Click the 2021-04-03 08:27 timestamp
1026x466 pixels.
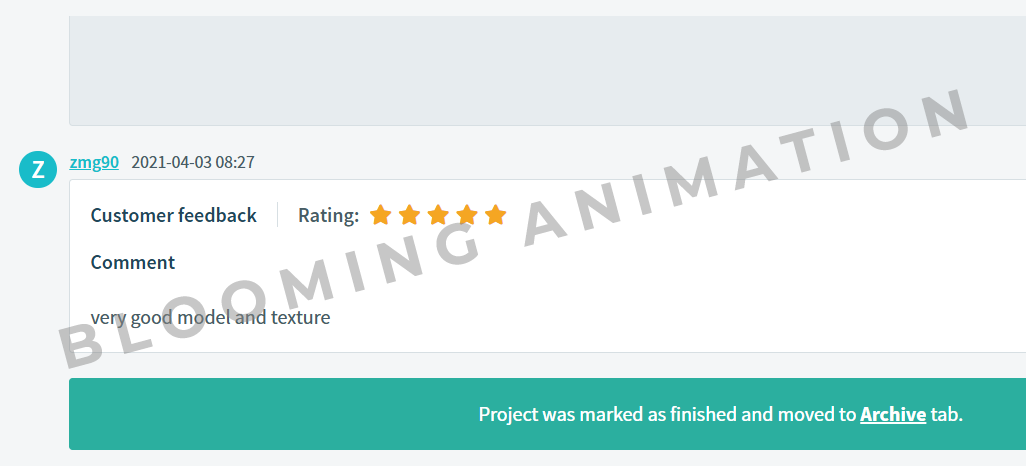pos(193,162)
